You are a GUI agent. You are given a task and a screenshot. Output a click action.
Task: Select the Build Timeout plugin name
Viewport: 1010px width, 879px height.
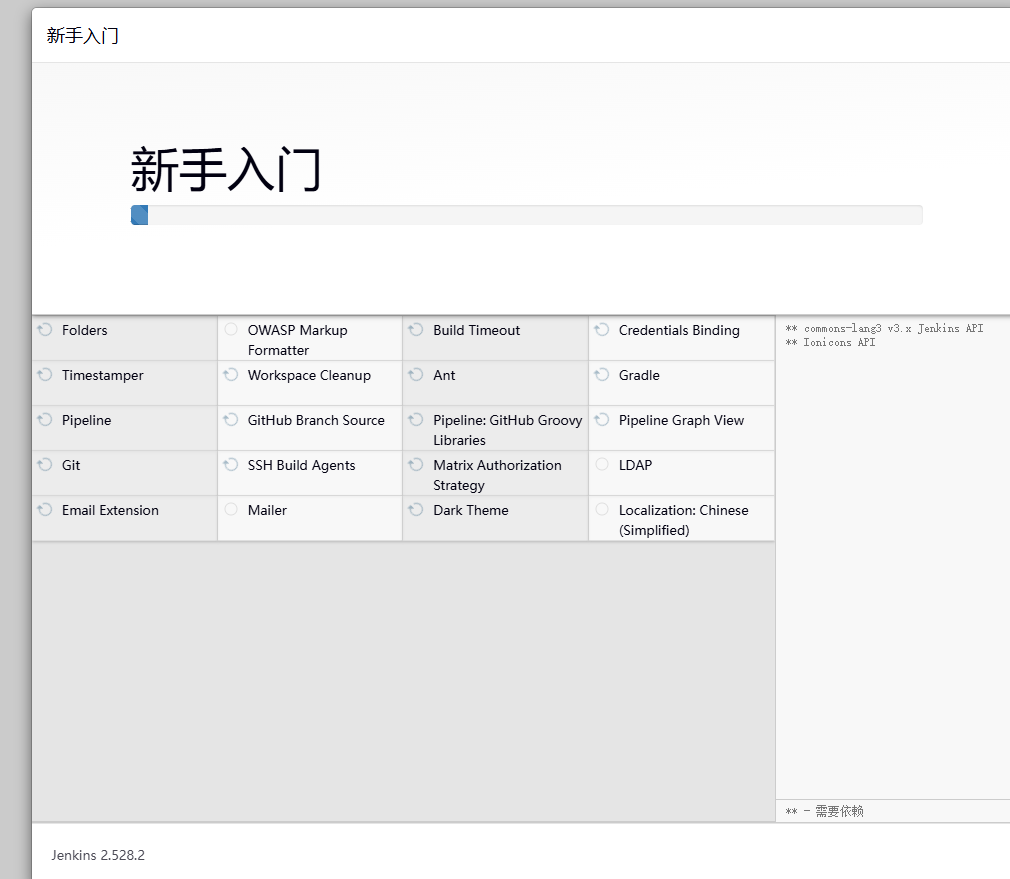pos(477,330)
